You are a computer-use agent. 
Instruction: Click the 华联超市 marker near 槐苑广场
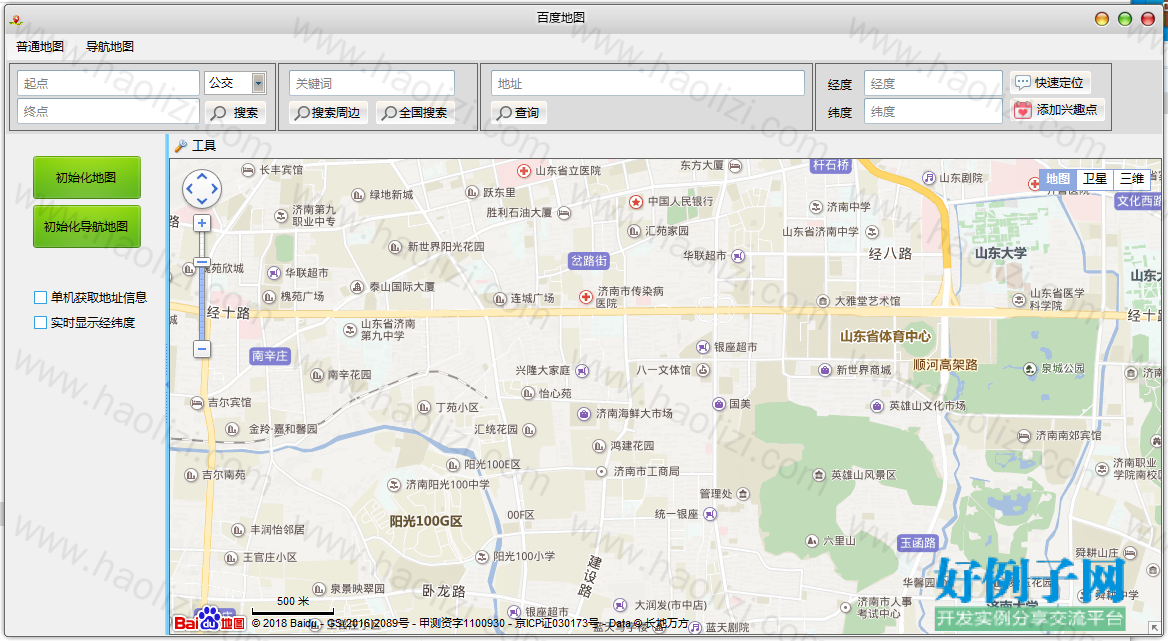tap(274, 273)
